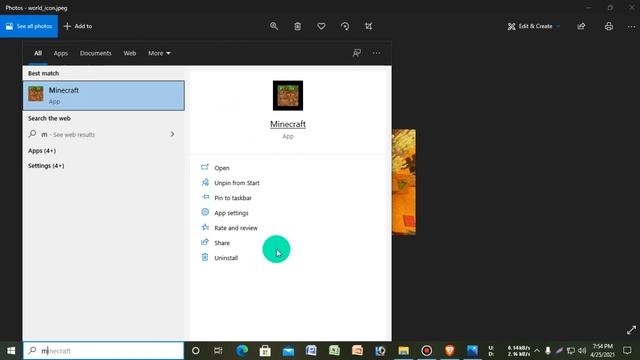Click the photo partially visible in Photos window
Viewport: 640px width, 360px height.
tap(404, 182)
